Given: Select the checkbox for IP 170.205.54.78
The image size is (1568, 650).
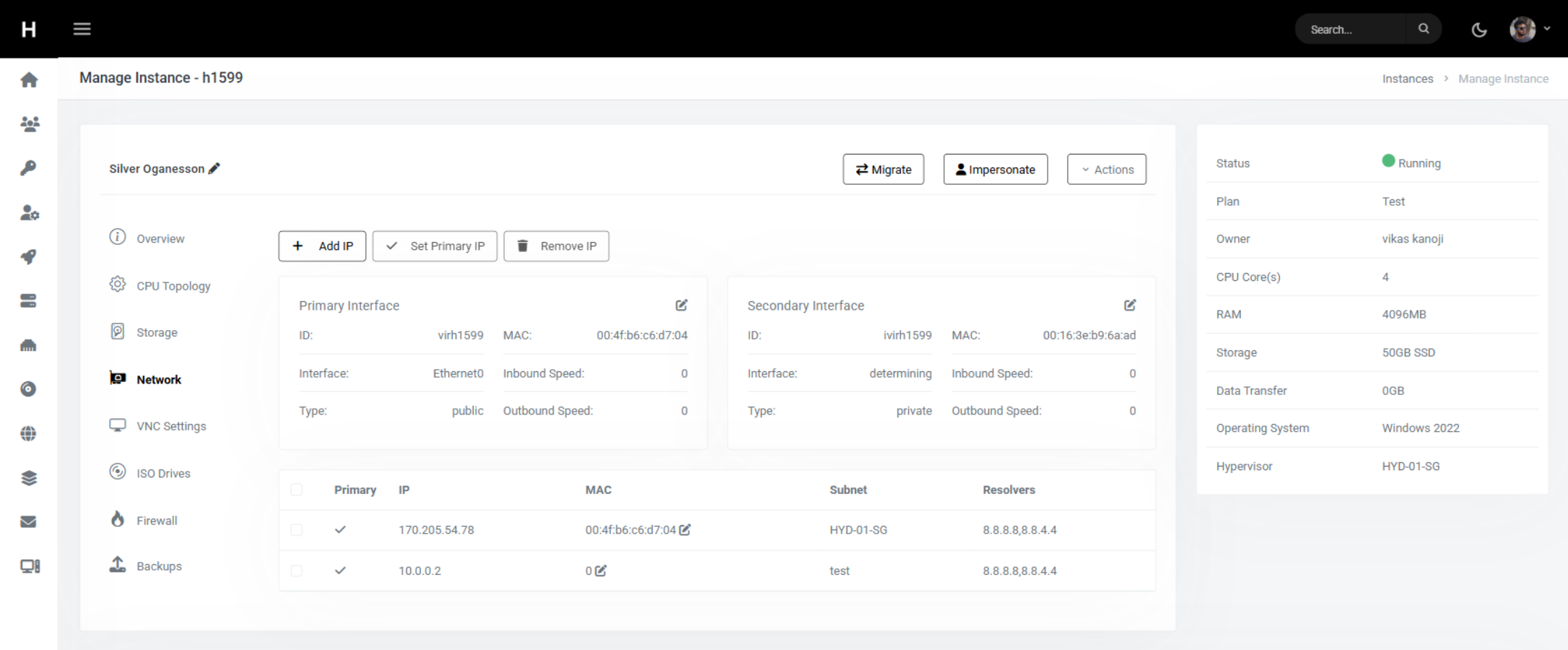Looking at the screenshot, I should (297, 530).
